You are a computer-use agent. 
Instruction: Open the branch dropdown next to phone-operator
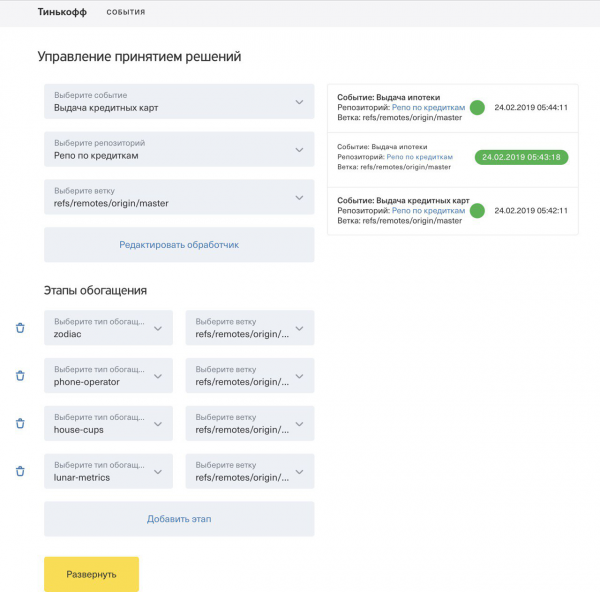coord(249,376)
